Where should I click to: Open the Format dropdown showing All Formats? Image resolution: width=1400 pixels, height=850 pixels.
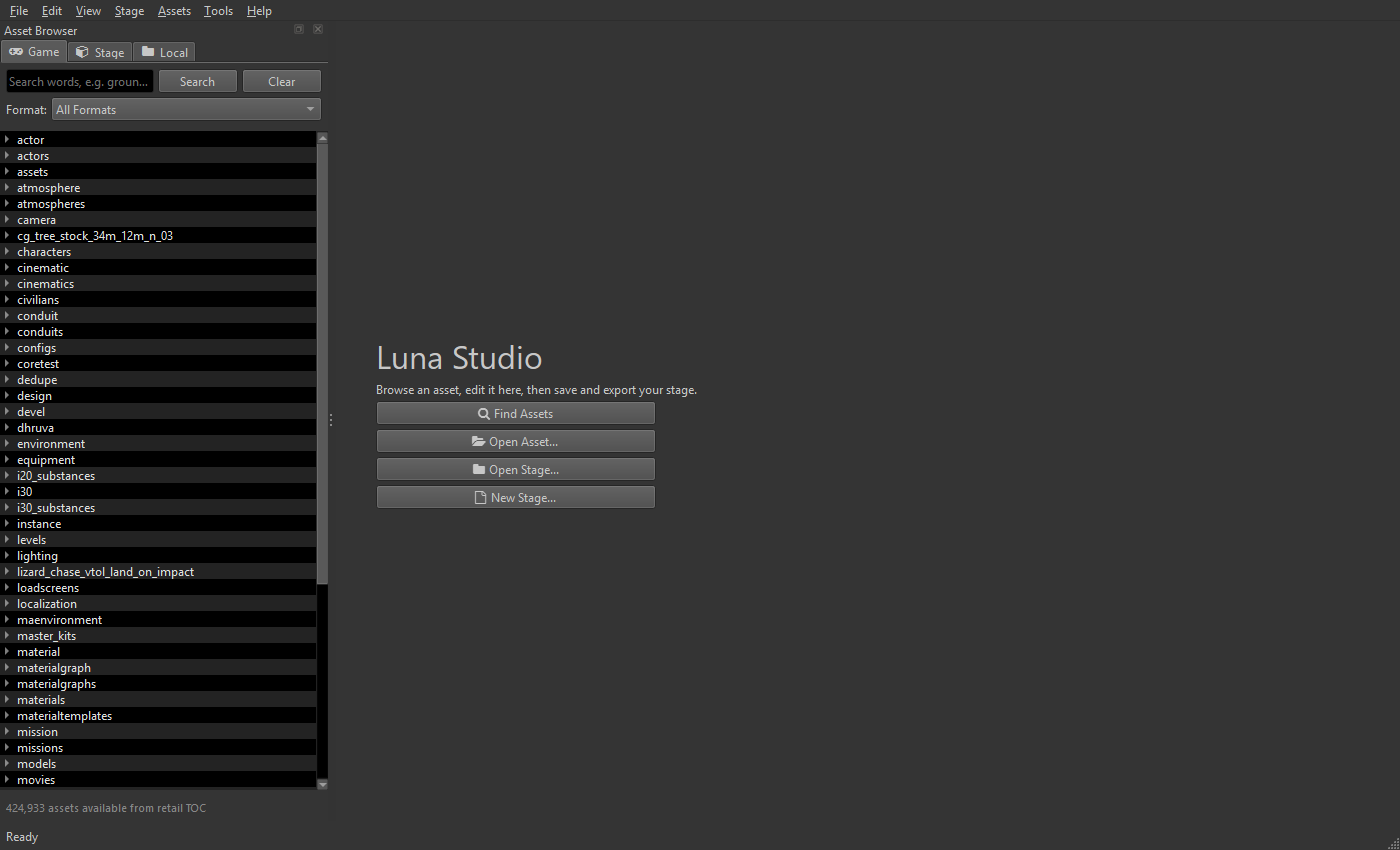pos(186,110)
